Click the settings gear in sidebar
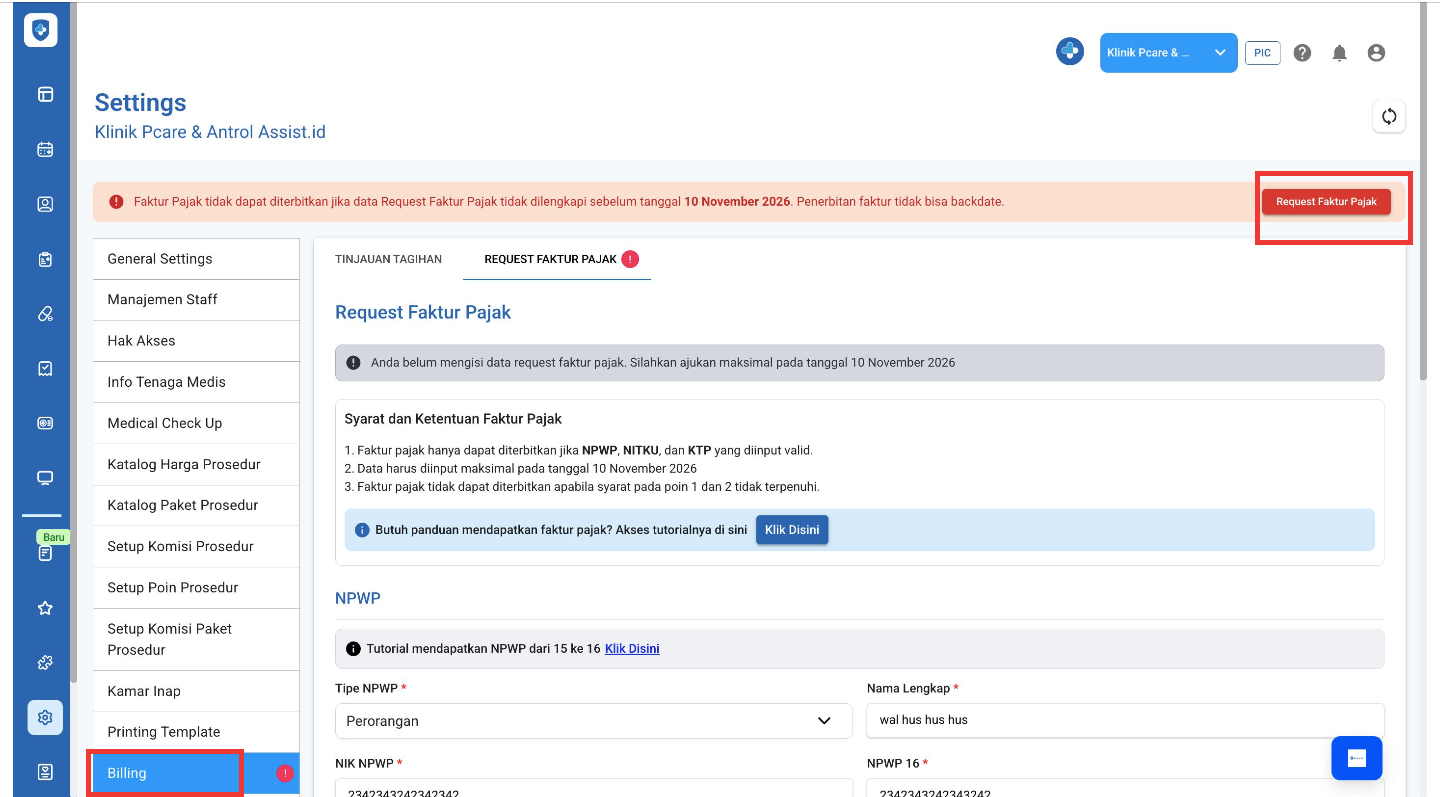 pyautogui.click(x=45, y=717)
